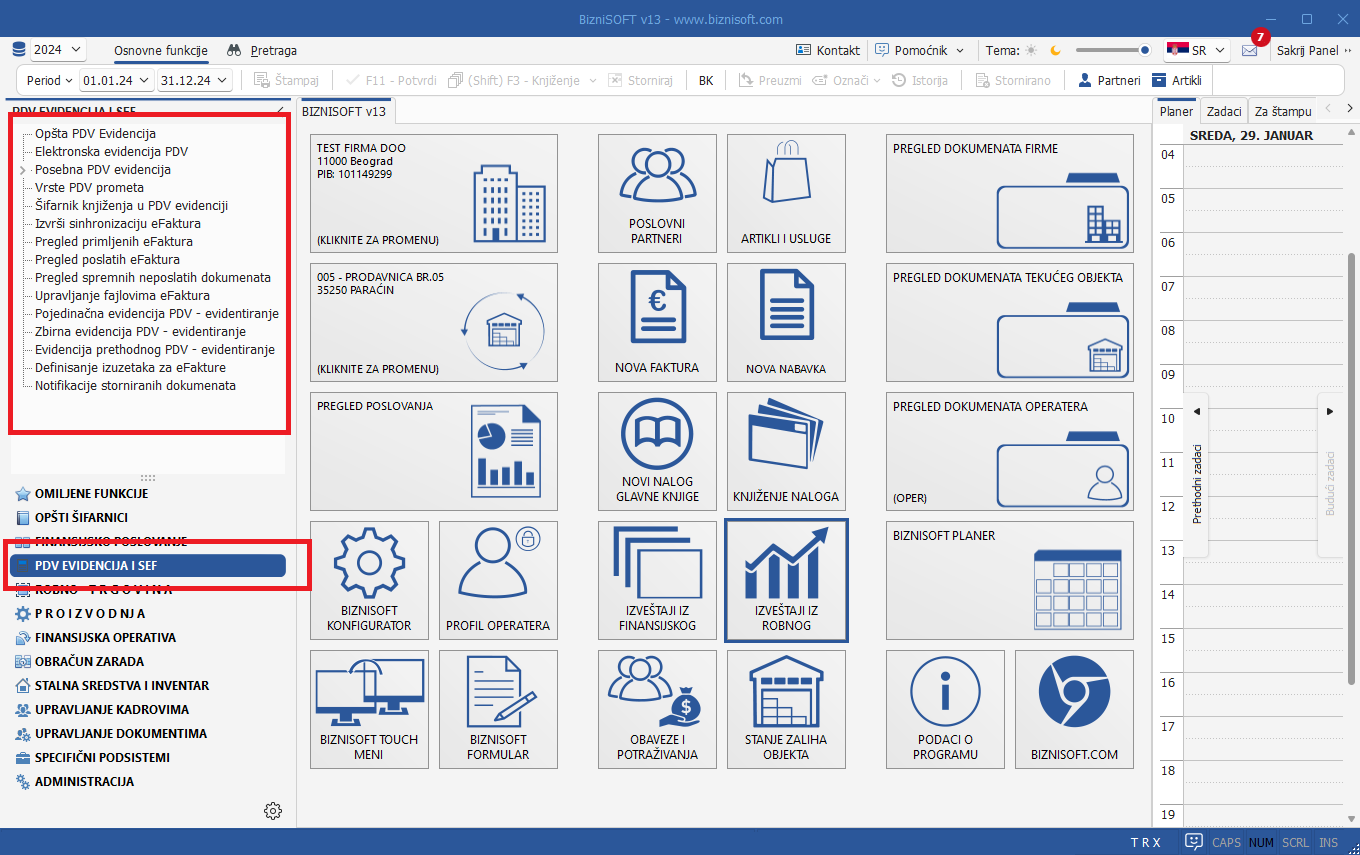Hide the panel with Sakrij Panel
1360x855 pixels.
click(x=1307, y=50)
